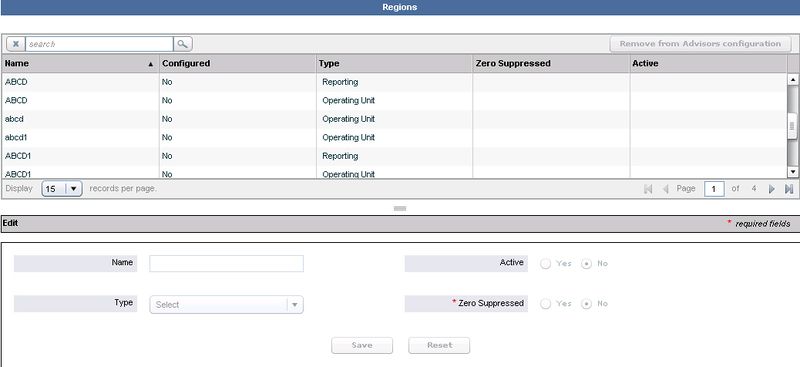Clear the search box with X icon

16,44
